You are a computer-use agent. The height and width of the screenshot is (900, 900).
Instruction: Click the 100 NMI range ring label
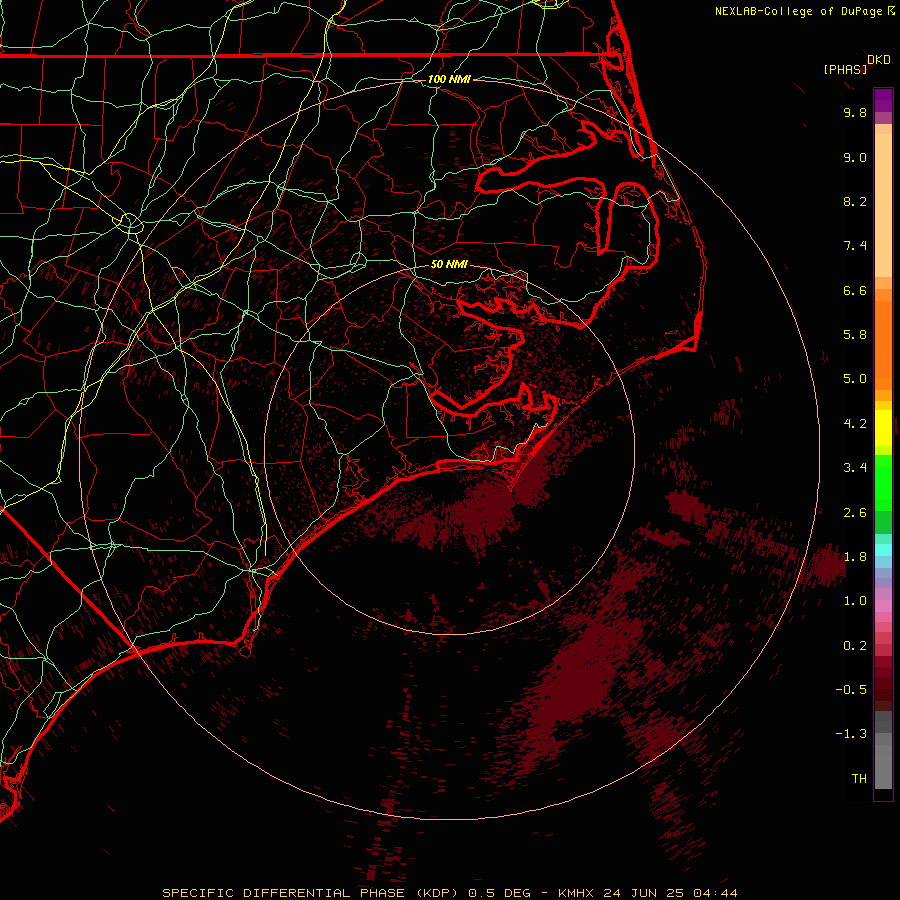tap(449, 79)
